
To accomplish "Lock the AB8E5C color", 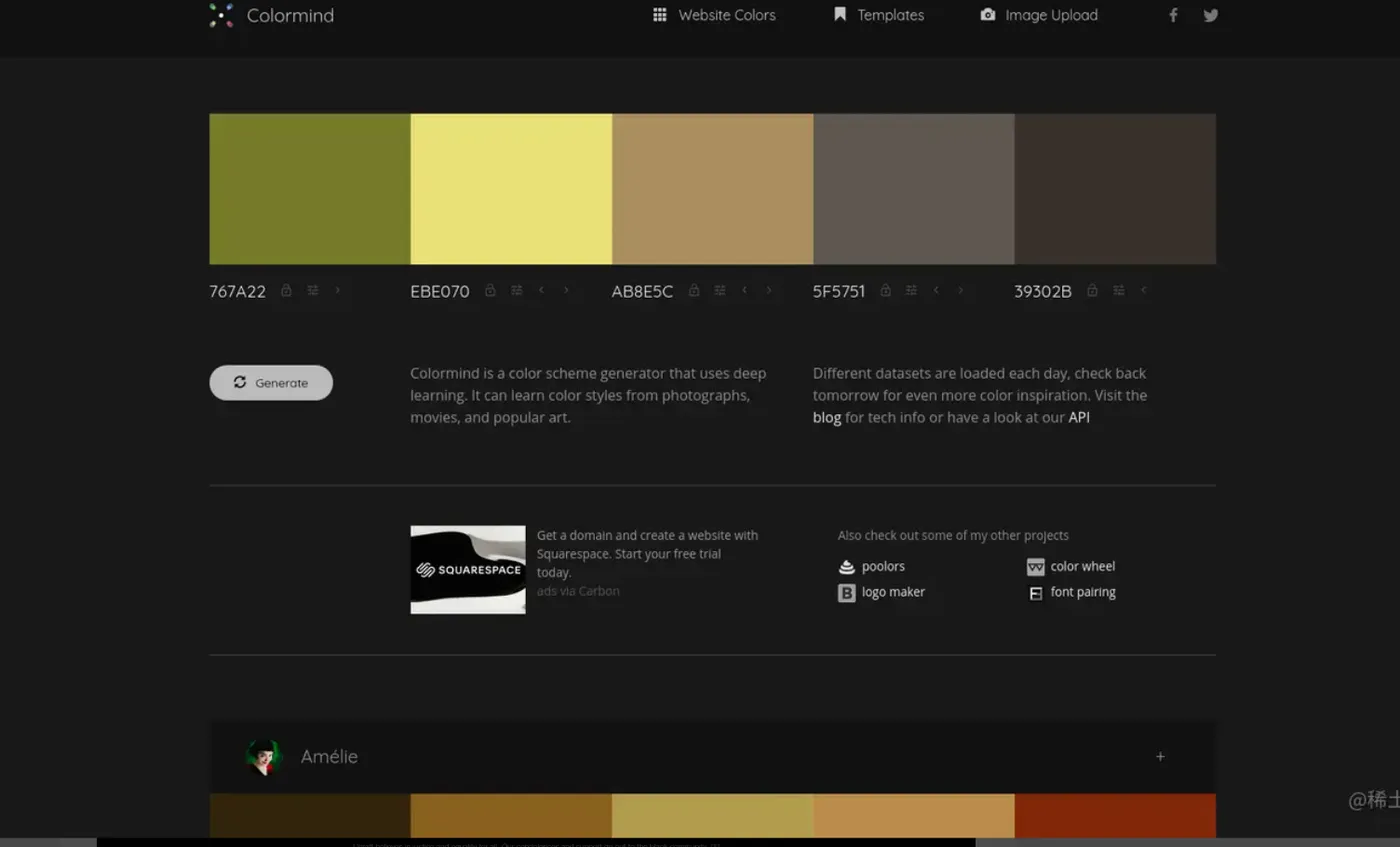I will click(694, 291).
